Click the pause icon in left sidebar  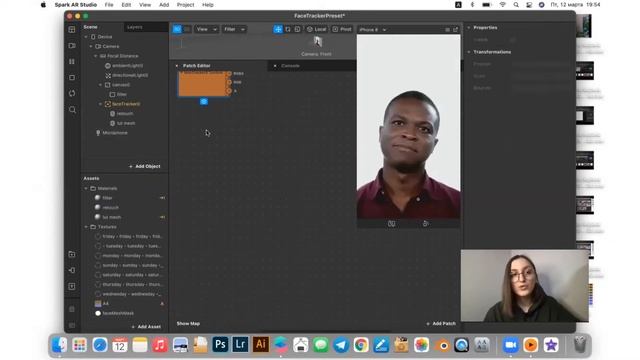[x=72, y=61]
